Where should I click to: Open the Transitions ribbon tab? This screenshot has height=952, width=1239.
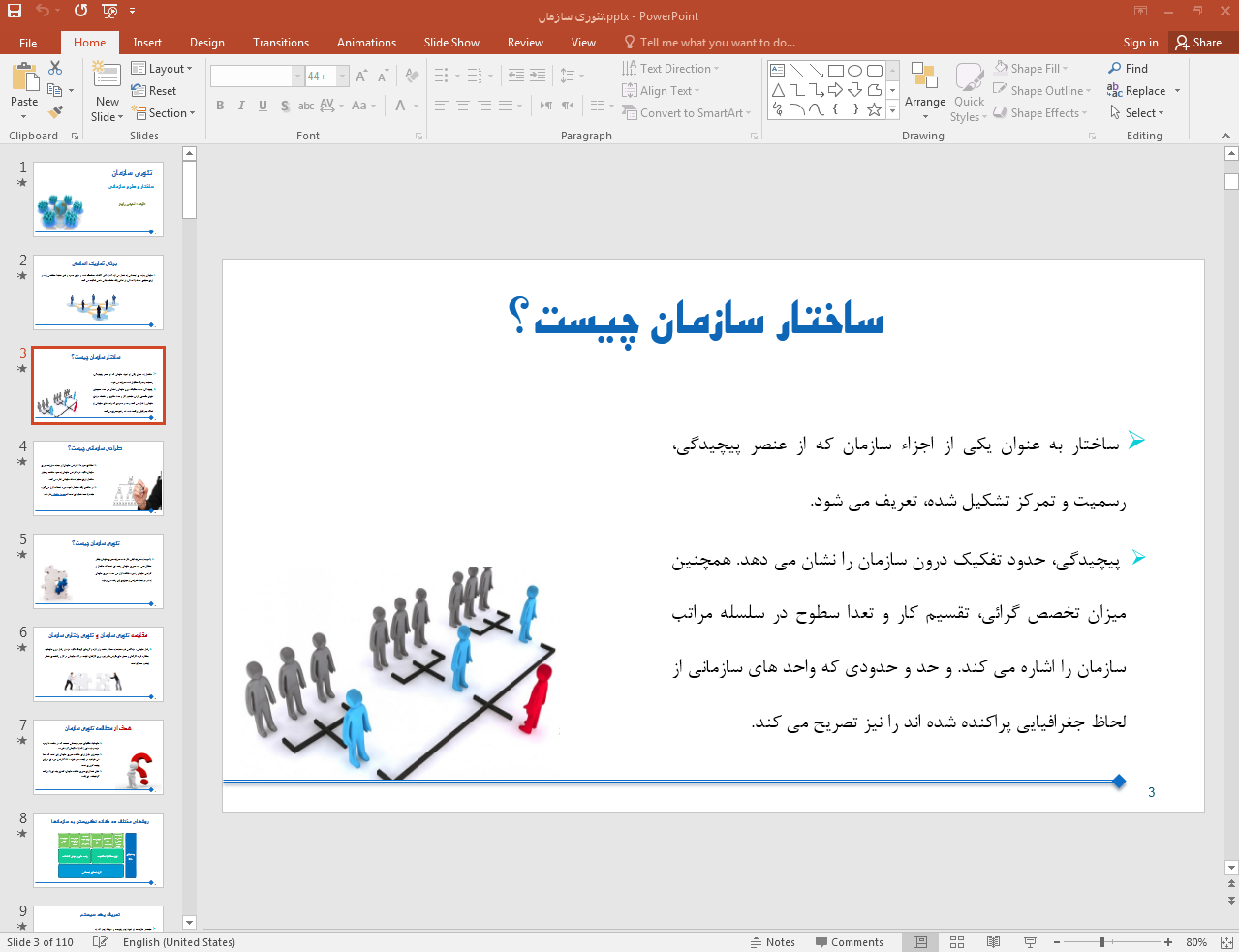coord(280,43)
